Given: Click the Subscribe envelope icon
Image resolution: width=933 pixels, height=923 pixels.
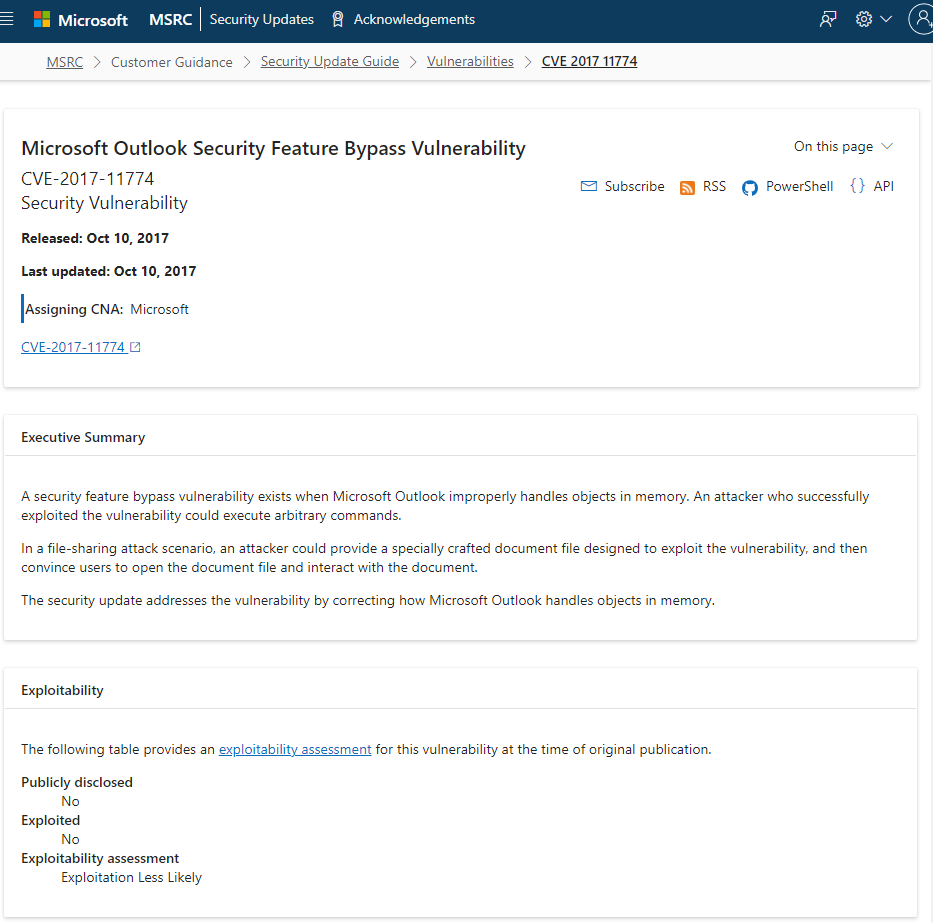Looking at the screenshot, I should [589, 187].
